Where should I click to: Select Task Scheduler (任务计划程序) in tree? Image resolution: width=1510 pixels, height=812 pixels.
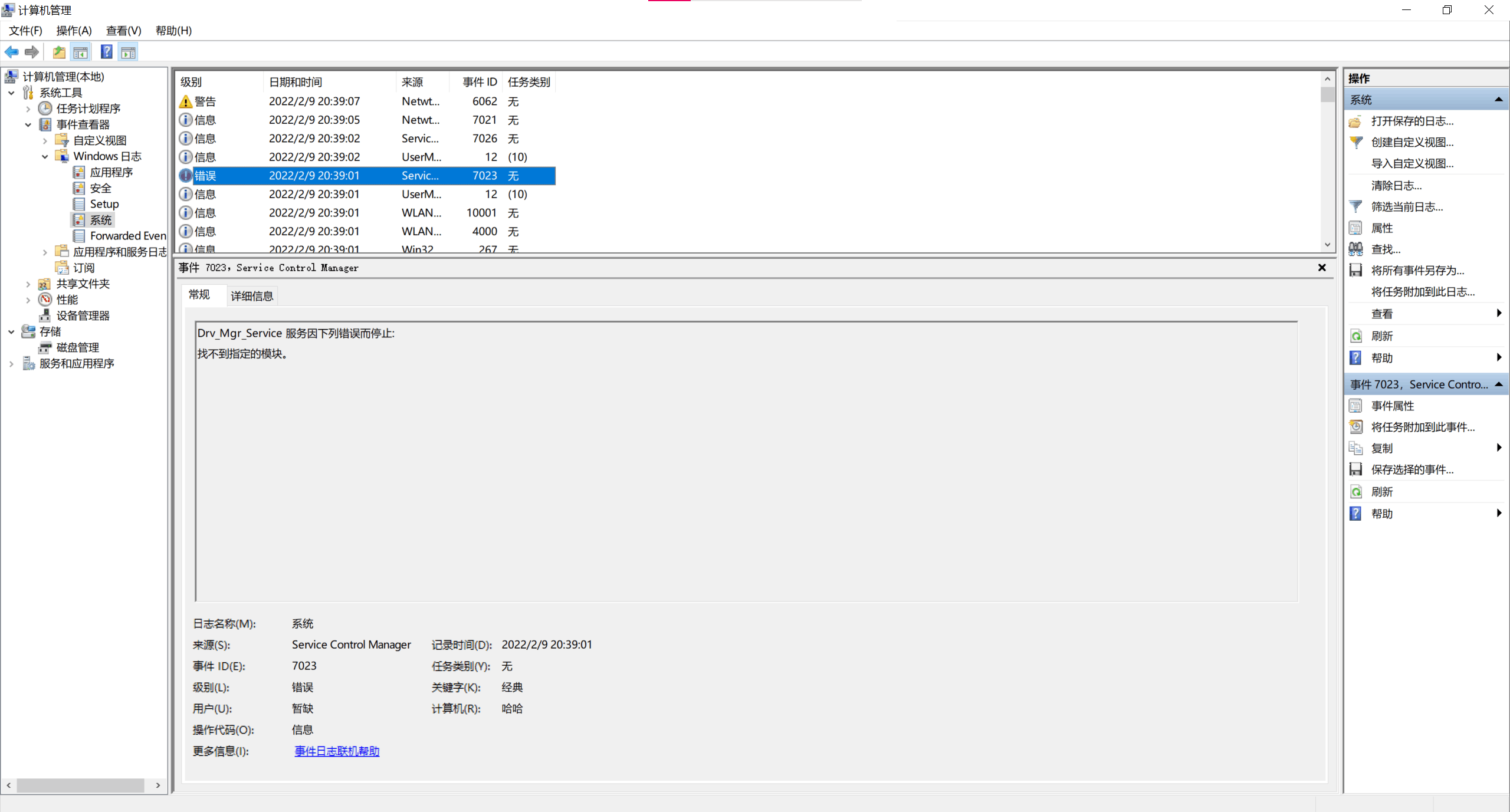coord(88,109)
